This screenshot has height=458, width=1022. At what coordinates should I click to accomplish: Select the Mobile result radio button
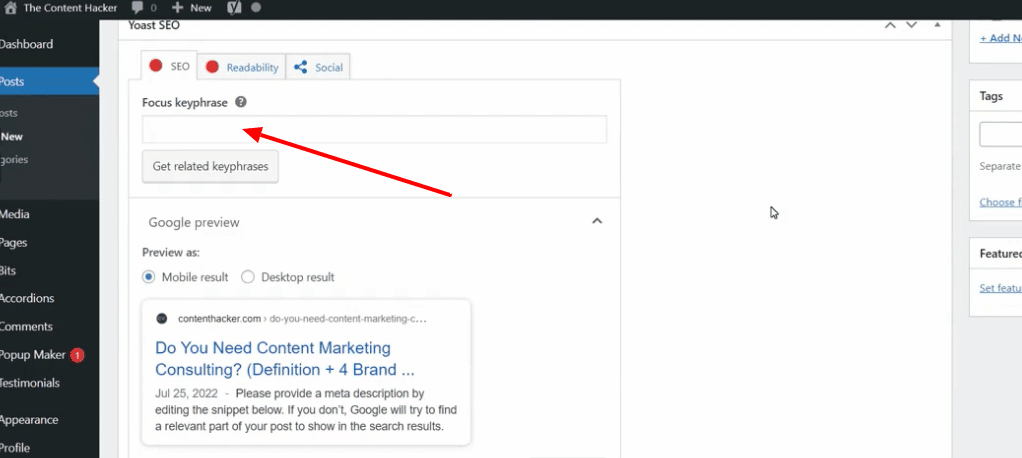pos(149,277)
